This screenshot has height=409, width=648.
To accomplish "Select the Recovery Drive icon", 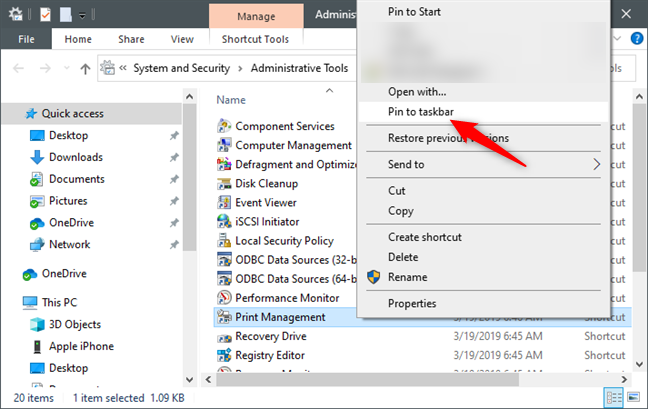I will coord(224,337).
